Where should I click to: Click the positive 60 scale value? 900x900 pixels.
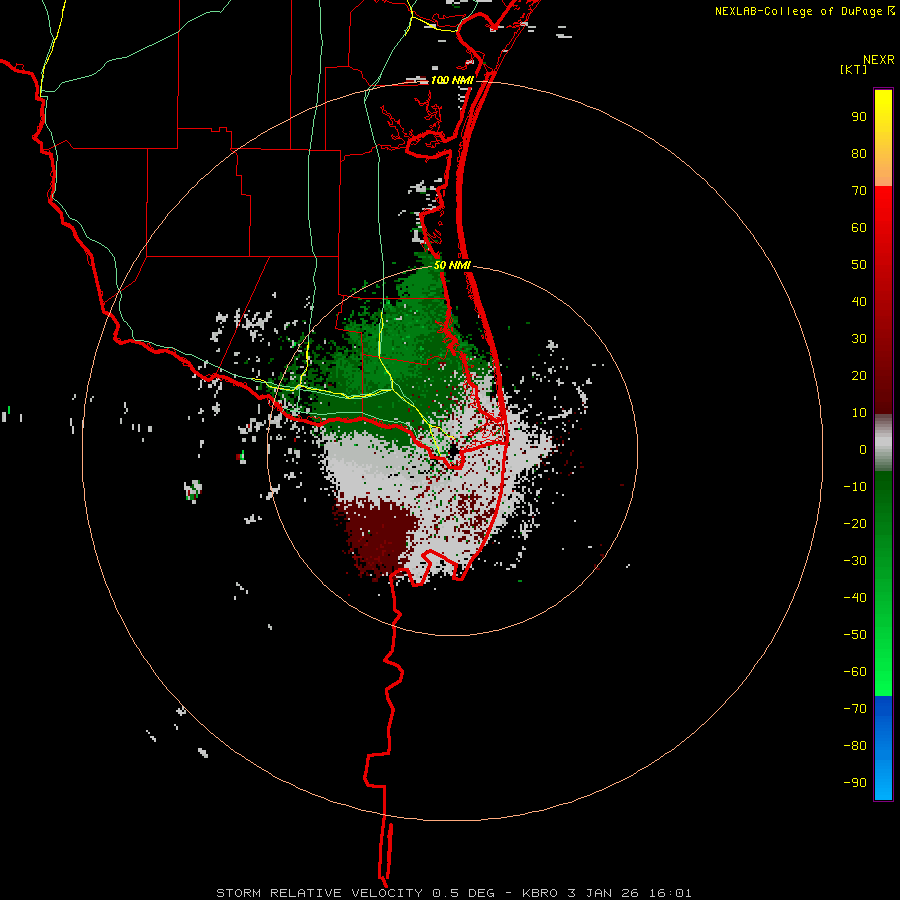click(859, 228)
